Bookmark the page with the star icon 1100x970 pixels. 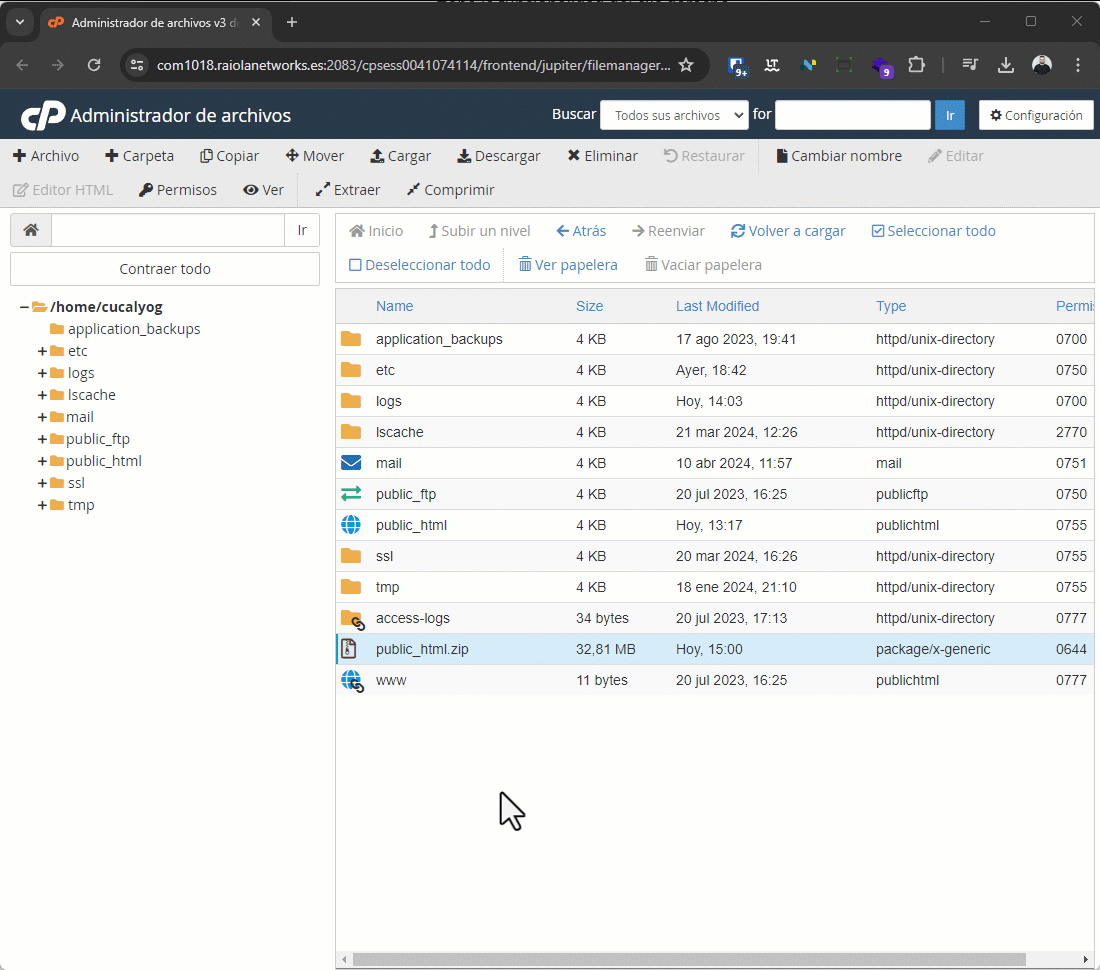point(687,63)
